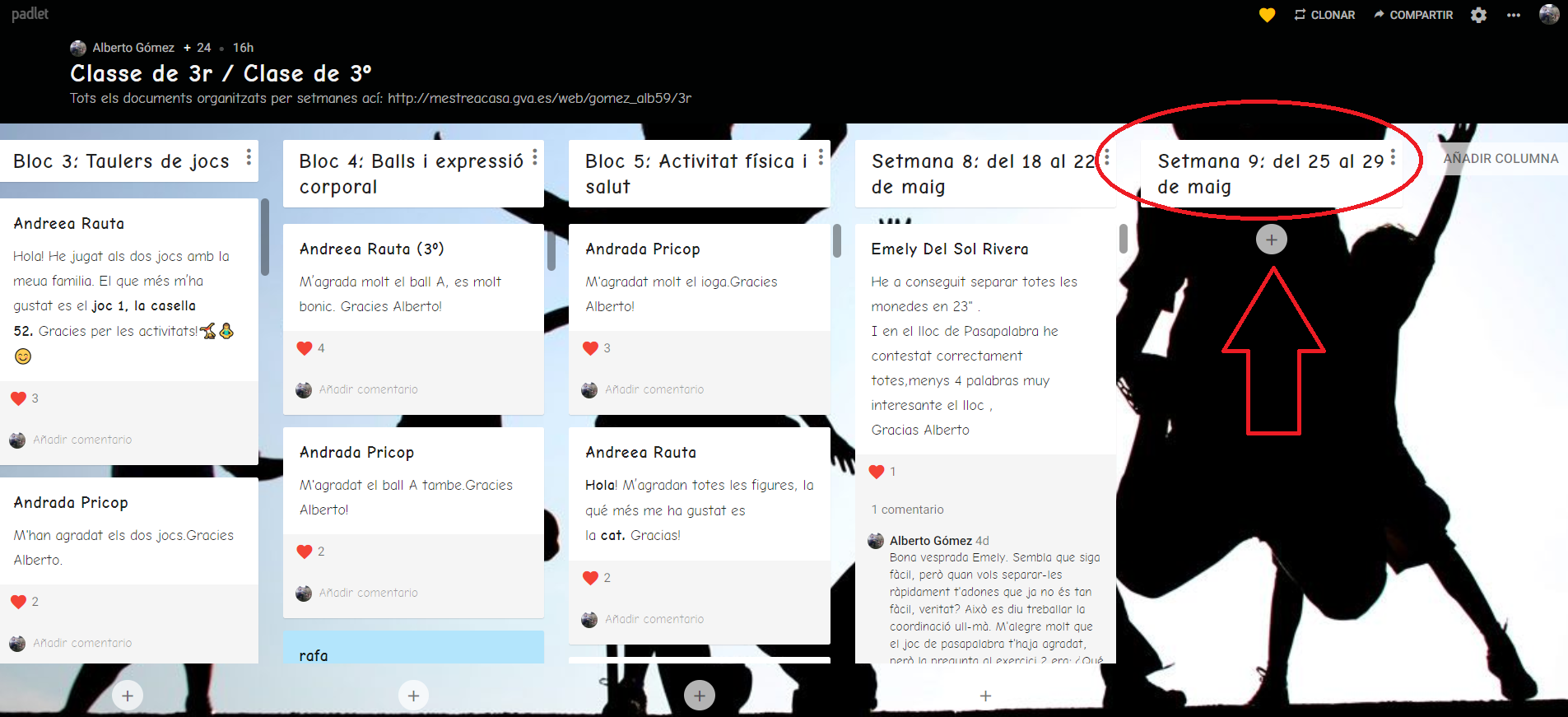Click the Bloc 3 column scrollbar

[x=265, y=239]
